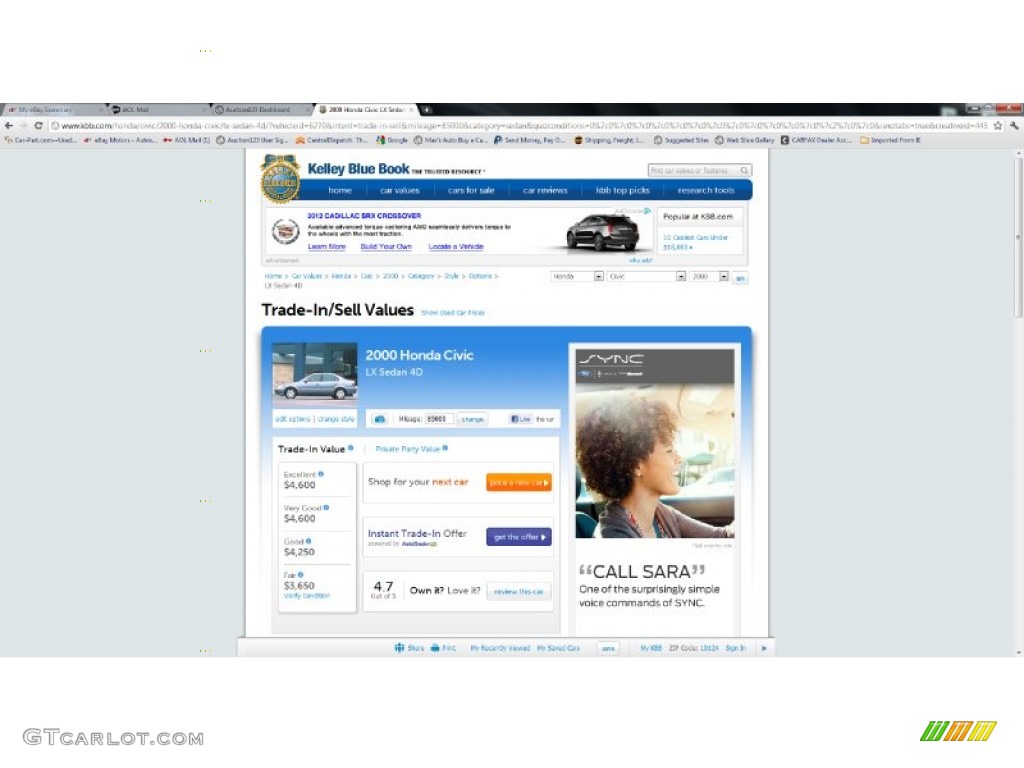Open the car values menu item
This screenshot has height=768, width=1024.
(400, 191)
